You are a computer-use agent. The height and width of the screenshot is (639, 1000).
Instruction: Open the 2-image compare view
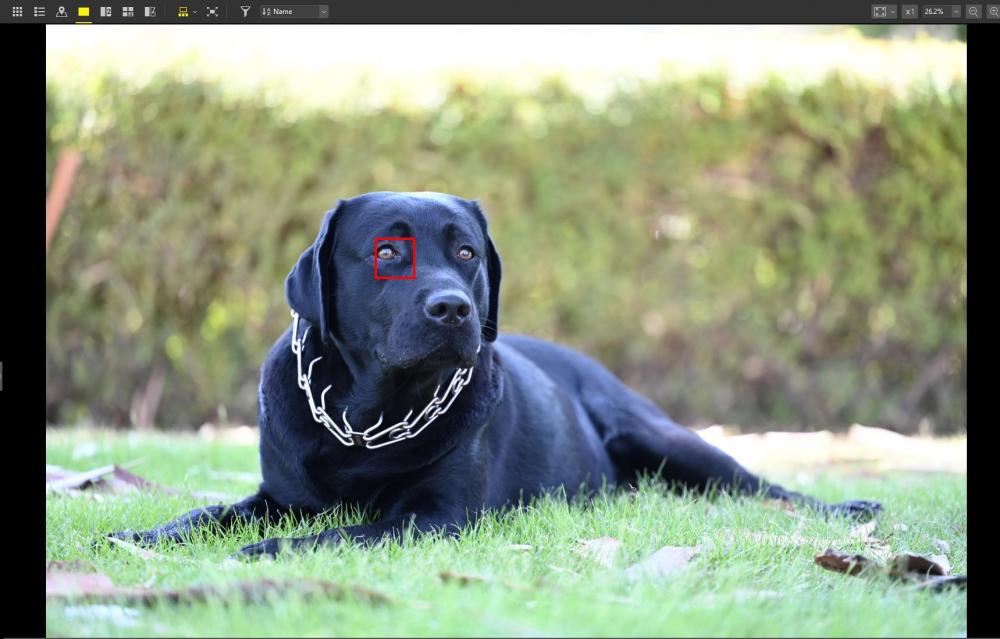pos(106,11)
